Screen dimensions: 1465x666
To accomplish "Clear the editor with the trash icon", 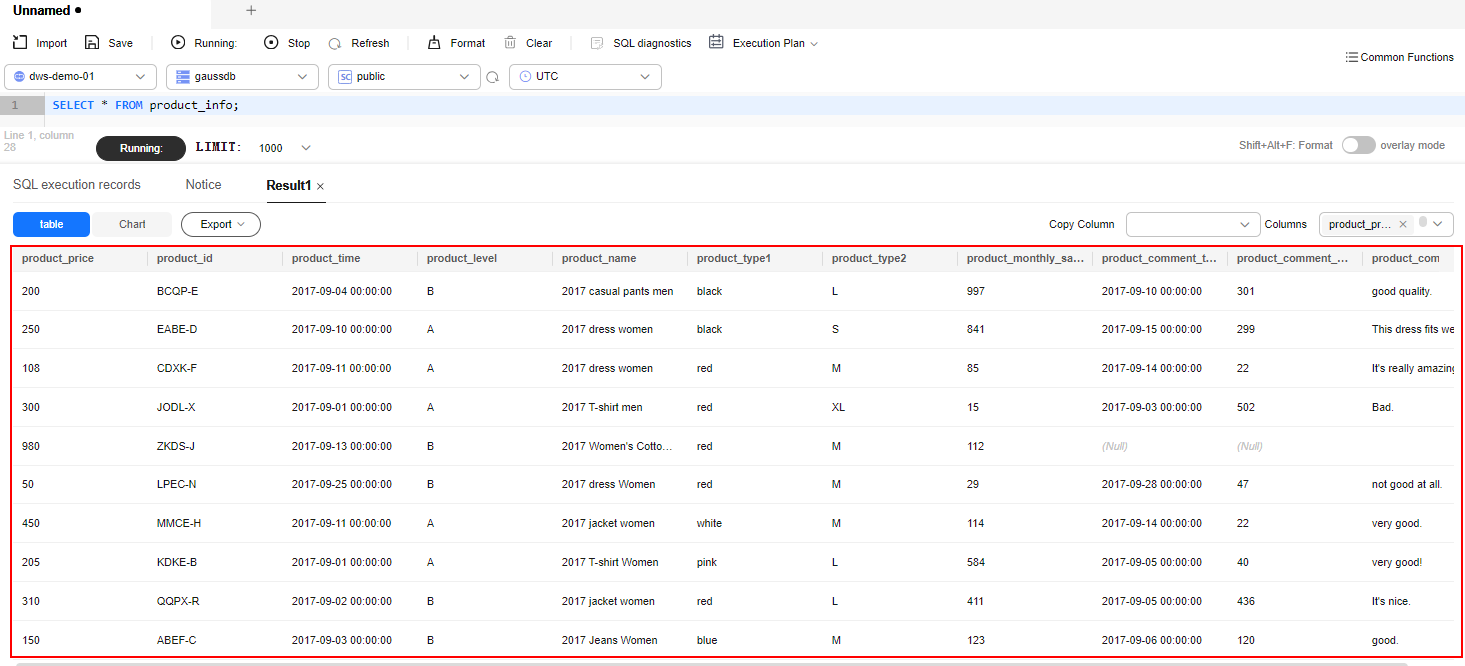I will pos(510,43).
